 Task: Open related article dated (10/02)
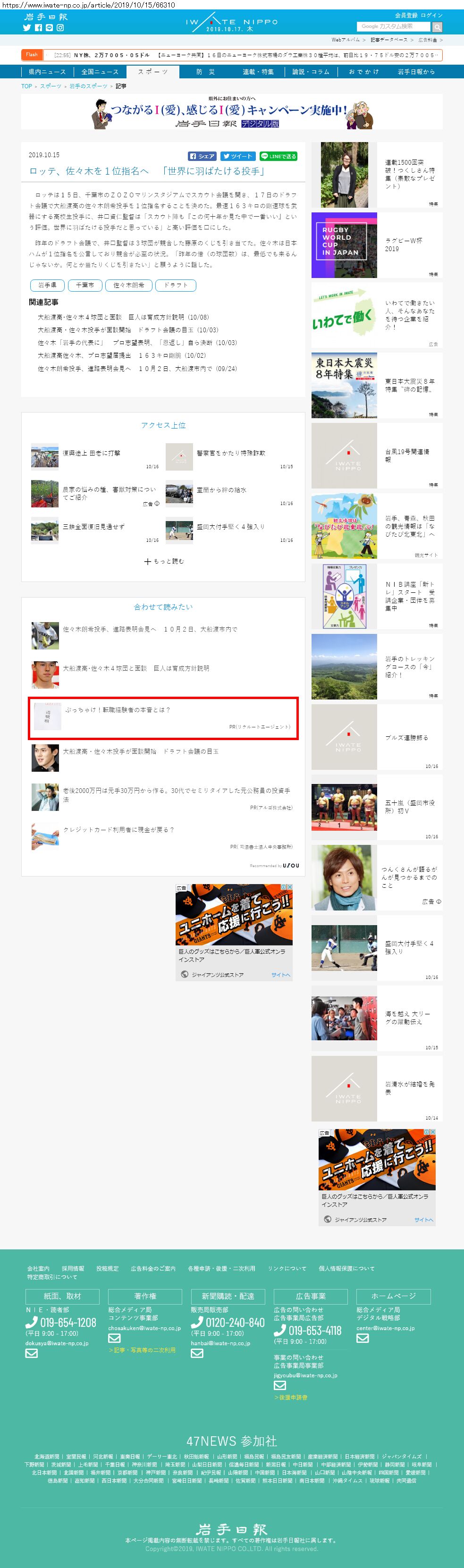click(x=122, y=355)
